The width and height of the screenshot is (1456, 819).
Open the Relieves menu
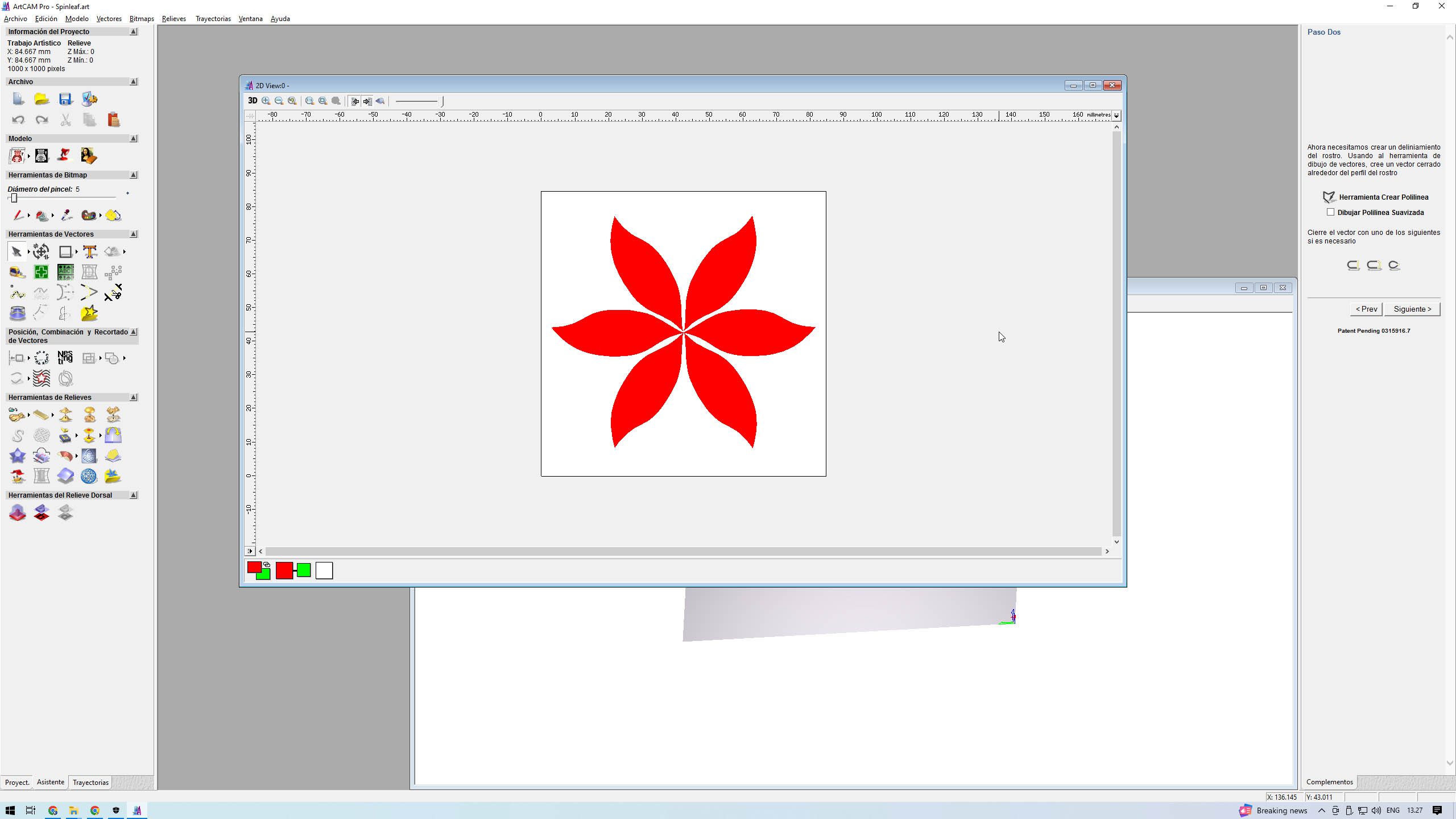click(x=173, y=19)
